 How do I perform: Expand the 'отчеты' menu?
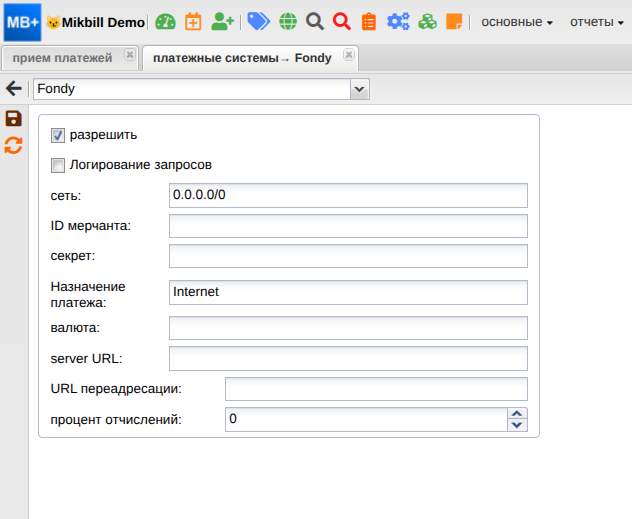coord(597,22)
